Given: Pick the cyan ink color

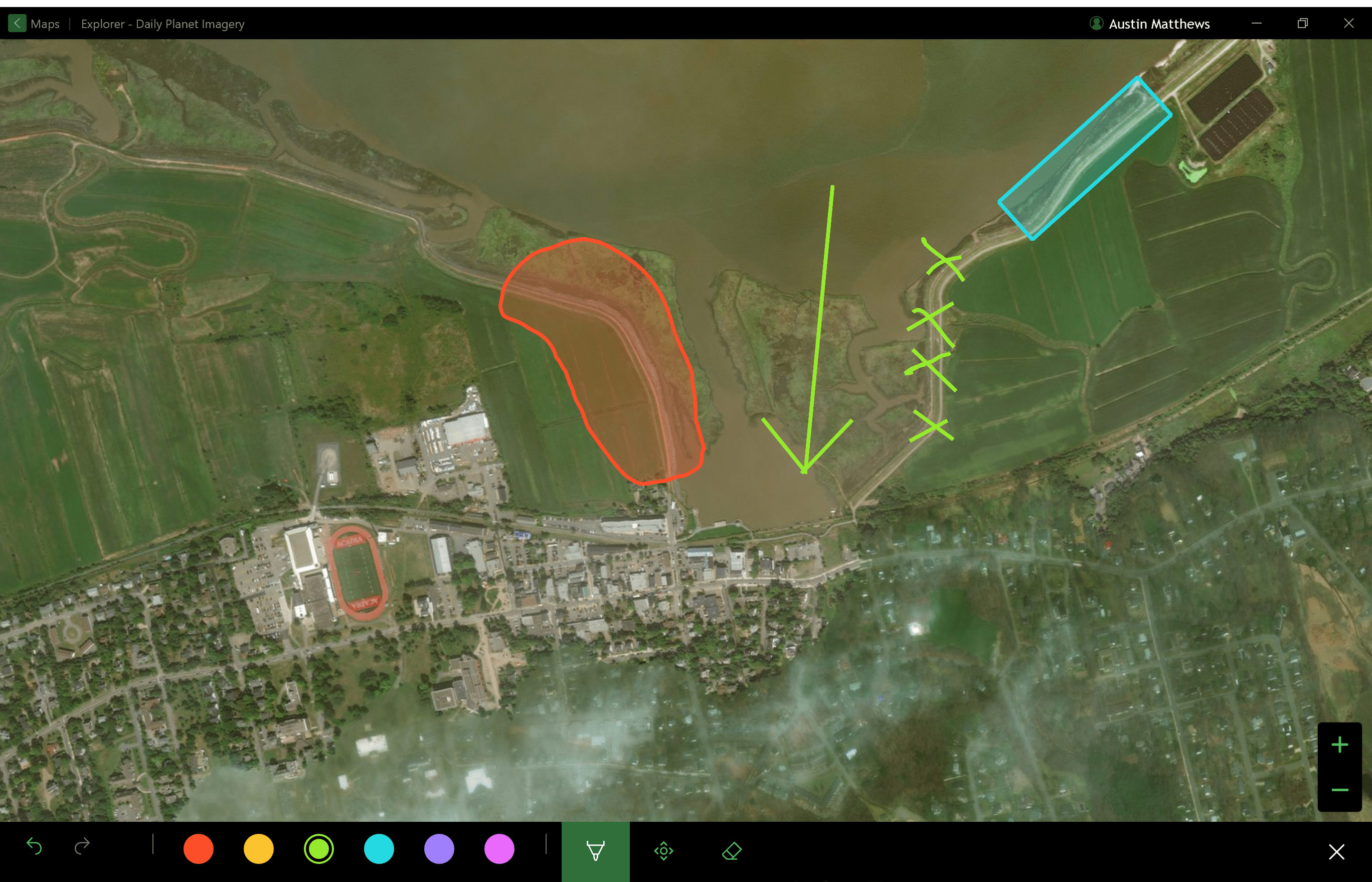Looking at the screenshot, I should tap(379, 848).
